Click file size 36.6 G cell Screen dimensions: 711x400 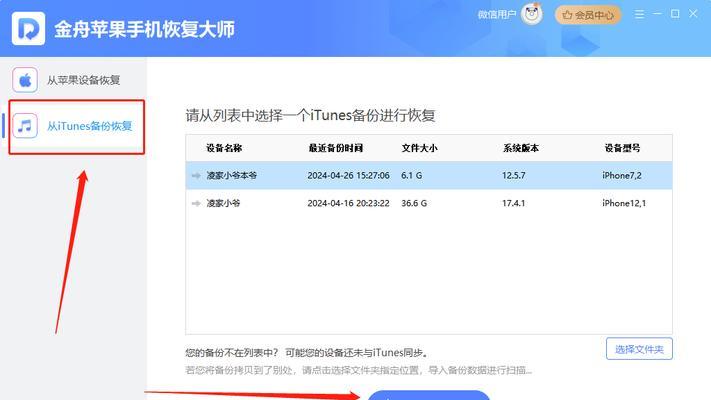click(x=414, y=203)
